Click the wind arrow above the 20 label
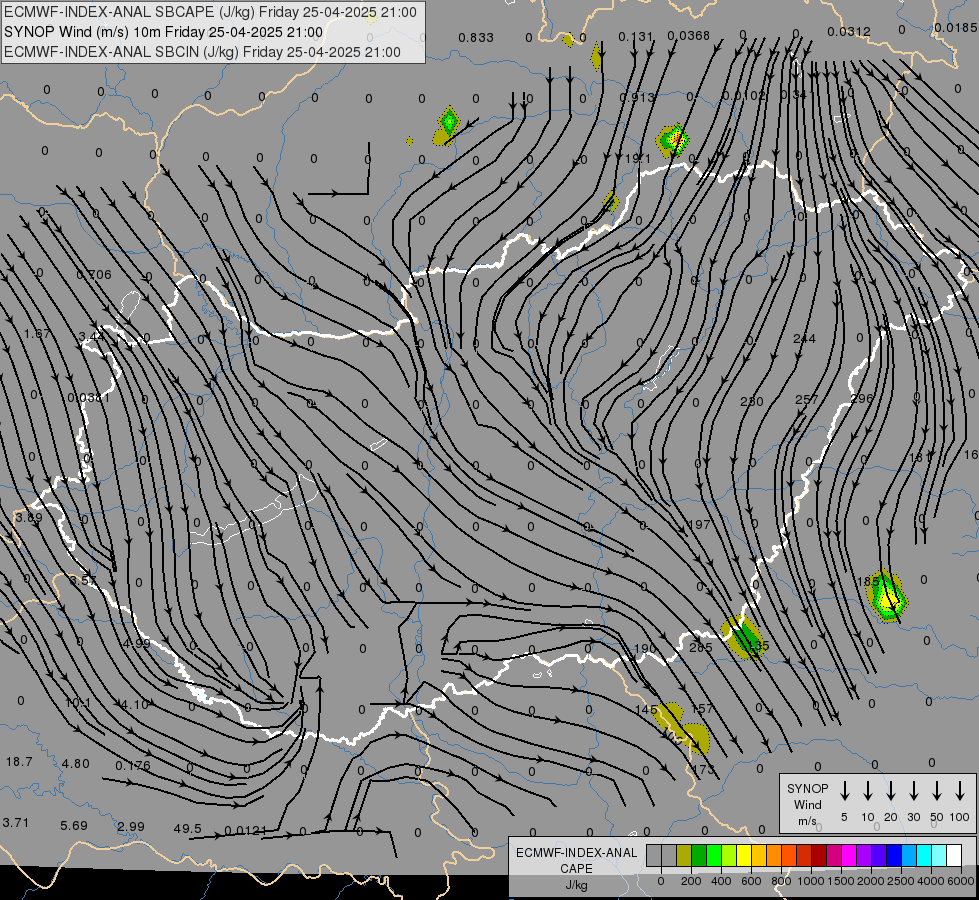Screen dimensions: 979x900 pyautogui.click(x=890, y=791)
